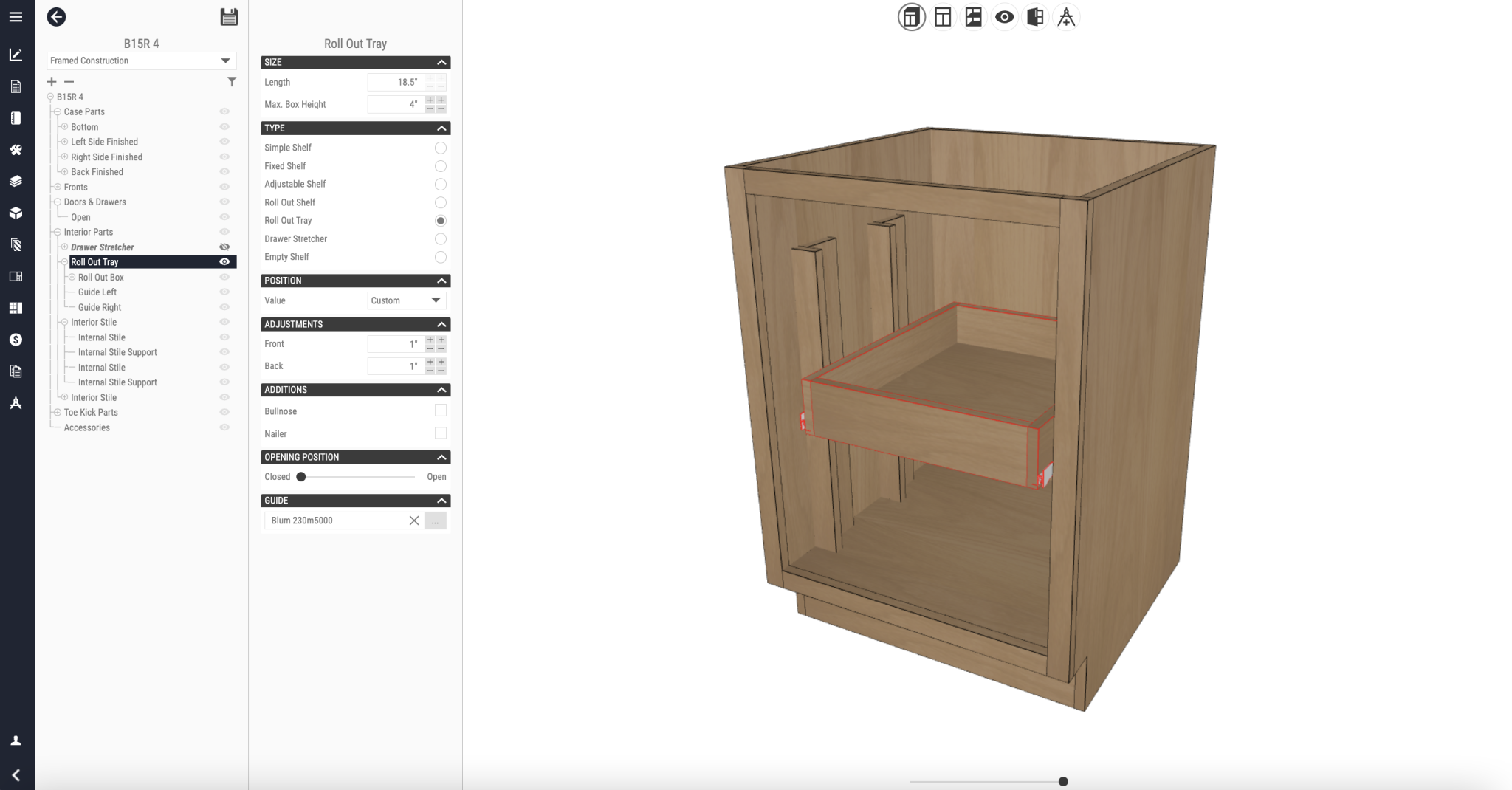Viewport: 1512px width, 790px height.
Task: Open the dollar sign pricing icon
Action: [16, 340]
